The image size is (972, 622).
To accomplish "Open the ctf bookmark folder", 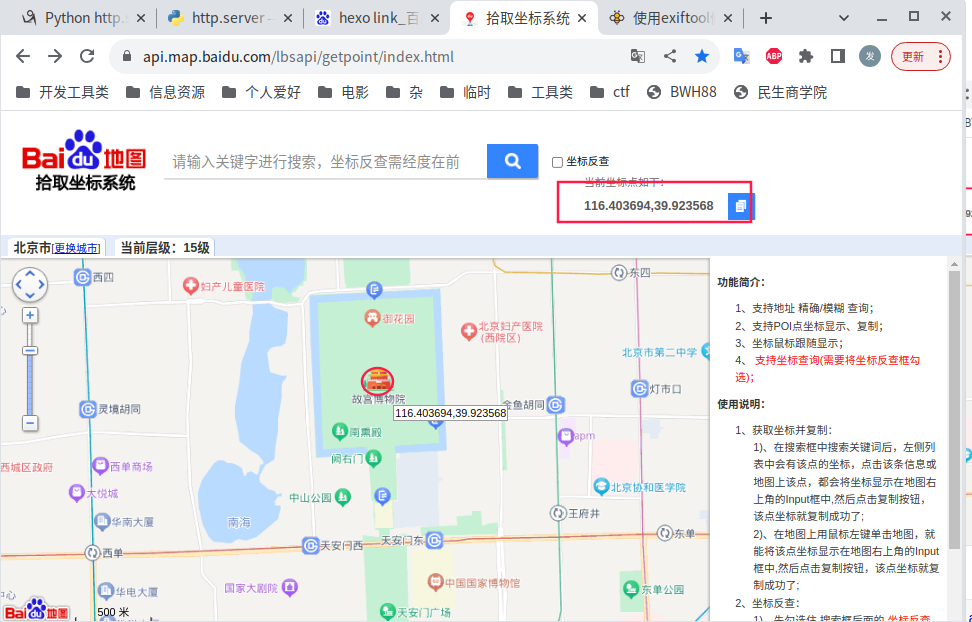I will [609, 92].
